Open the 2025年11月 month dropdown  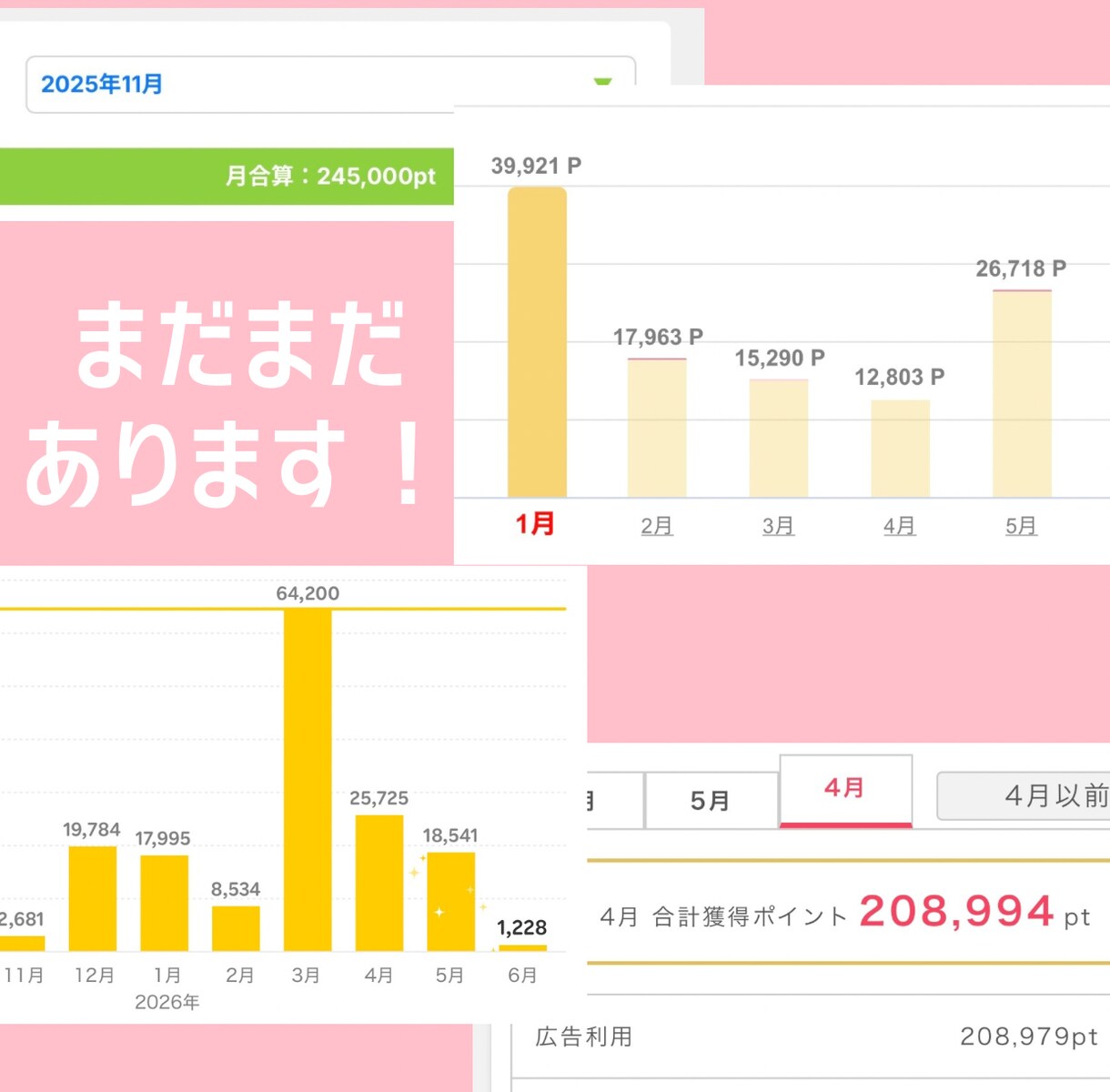(330, 85)
